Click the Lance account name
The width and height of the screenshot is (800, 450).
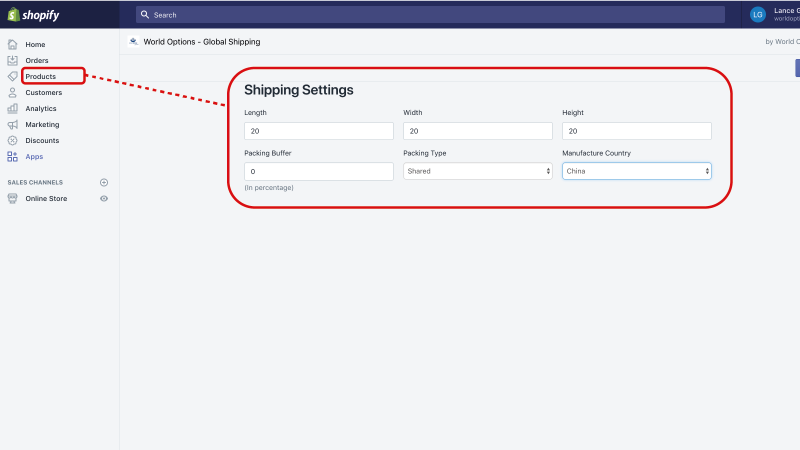(x=786, y=11)
